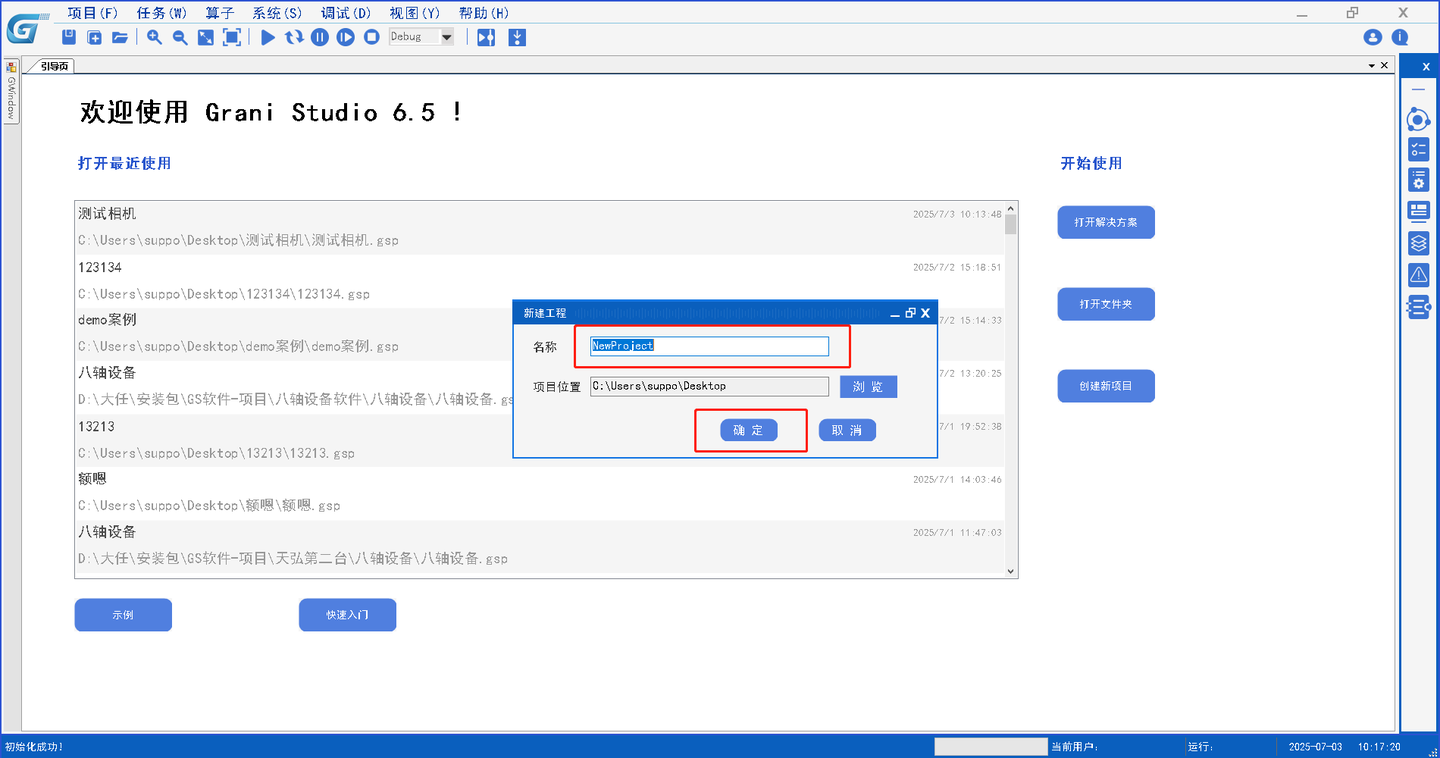Click the download-arrow toolbar icon
The image size is (1440, 758).
click(517, 37)
